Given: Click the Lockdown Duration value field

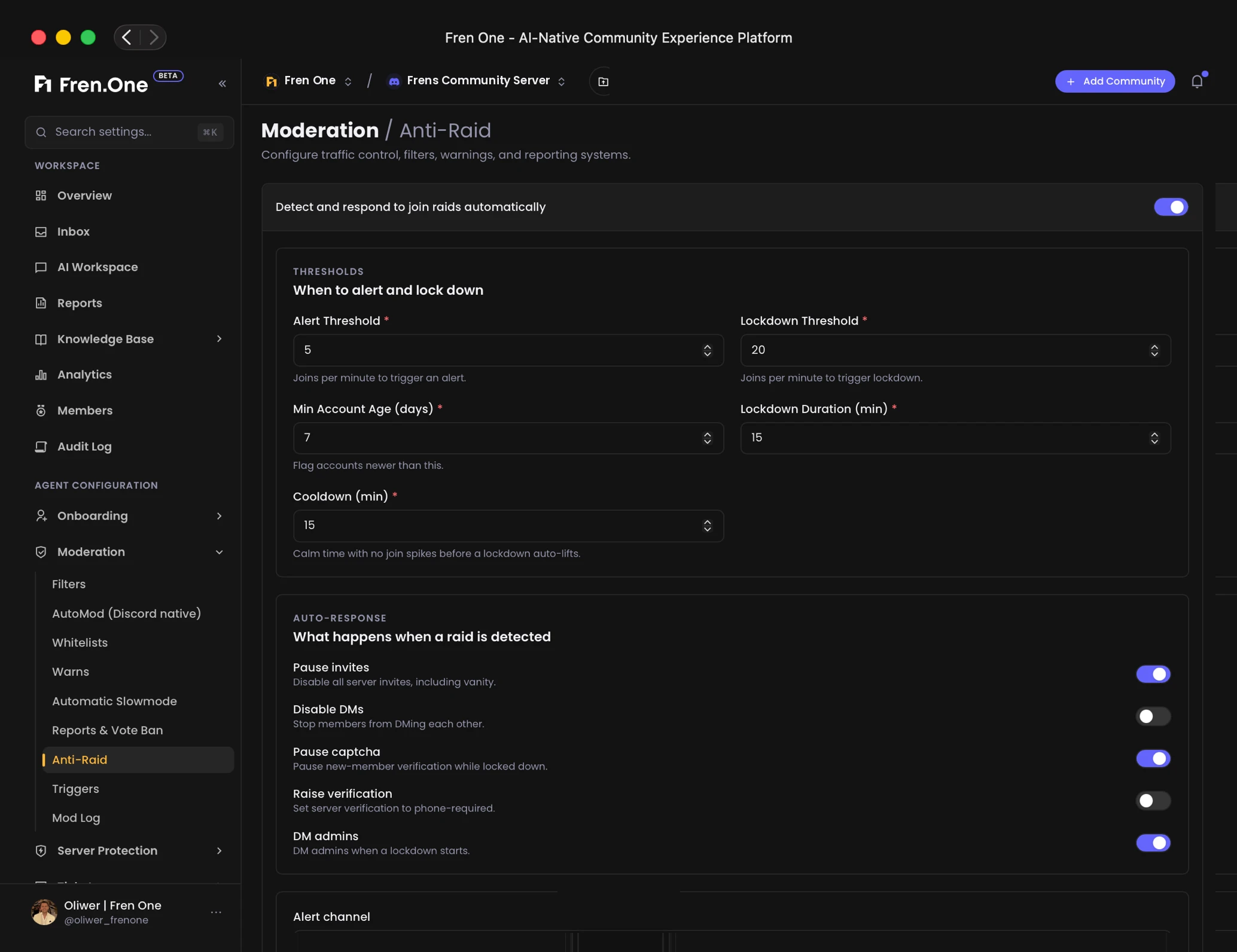Looking at the screenshot, I should [955, 438].
